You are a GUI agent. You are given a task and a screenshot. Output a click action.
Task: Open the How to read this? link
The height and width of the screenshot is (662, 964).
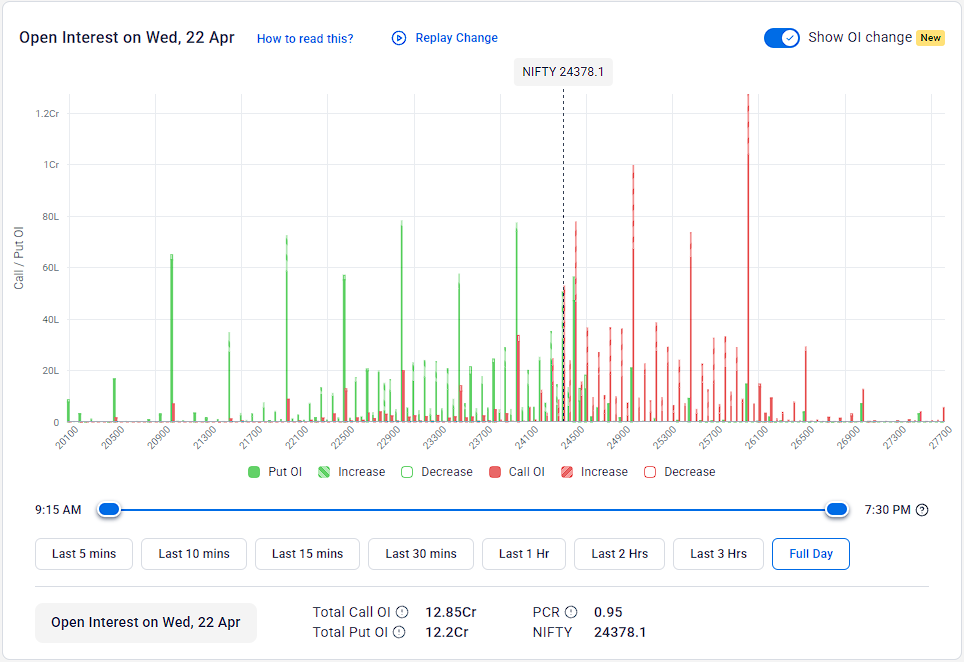click(x=305, y=38)
